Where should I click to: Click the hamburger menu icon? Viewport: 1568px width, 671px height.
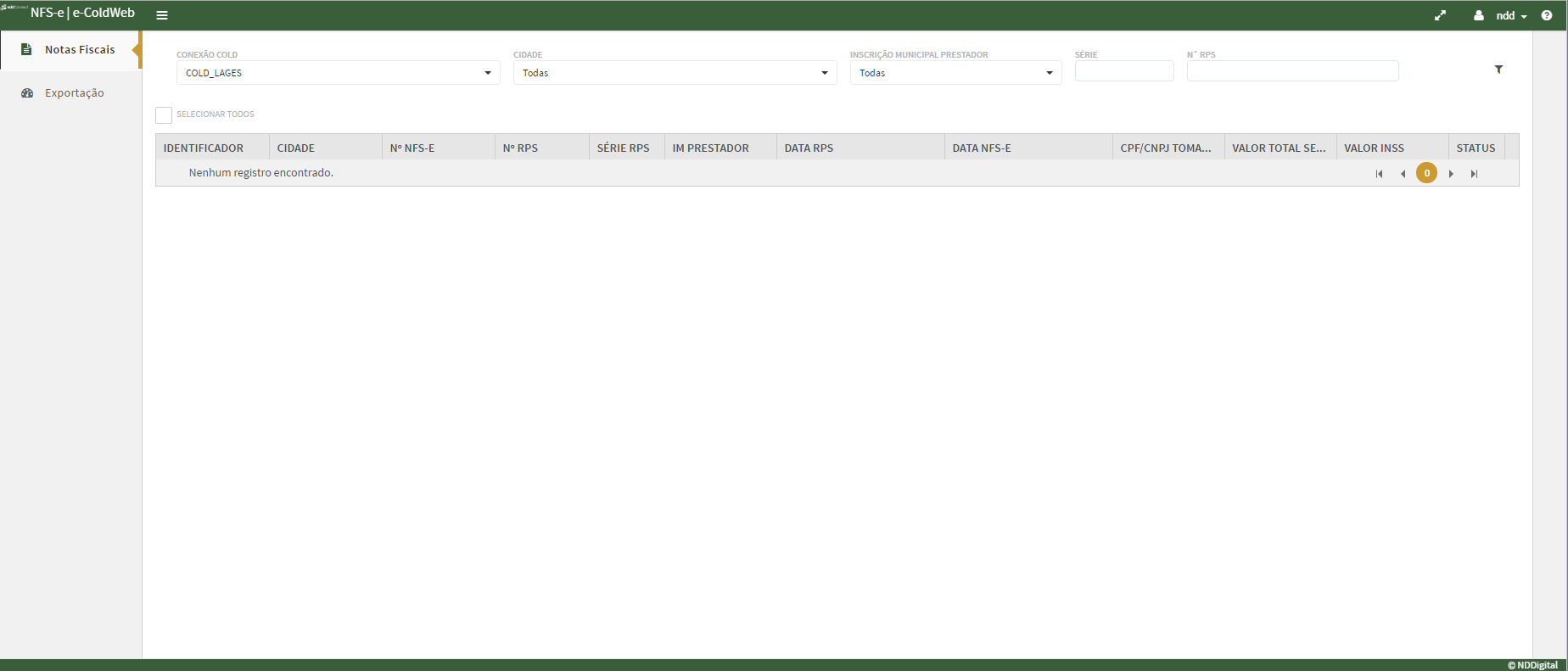[x=162, y=15]
